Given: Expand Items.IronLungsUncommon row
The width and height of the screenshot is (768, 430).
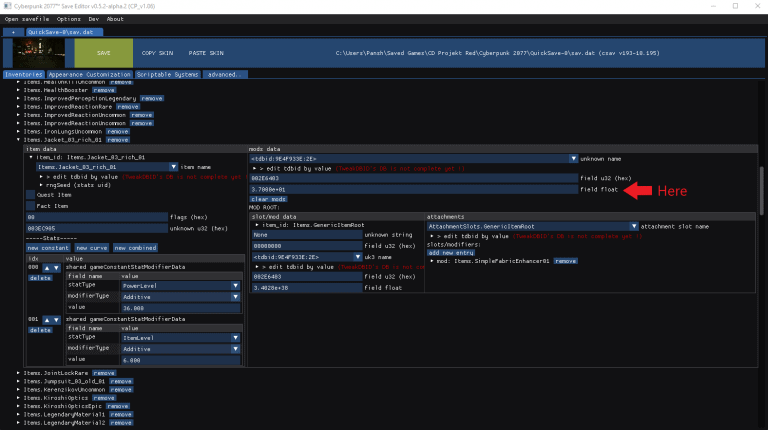Looking at the screenshot, I should click(18, 131).
